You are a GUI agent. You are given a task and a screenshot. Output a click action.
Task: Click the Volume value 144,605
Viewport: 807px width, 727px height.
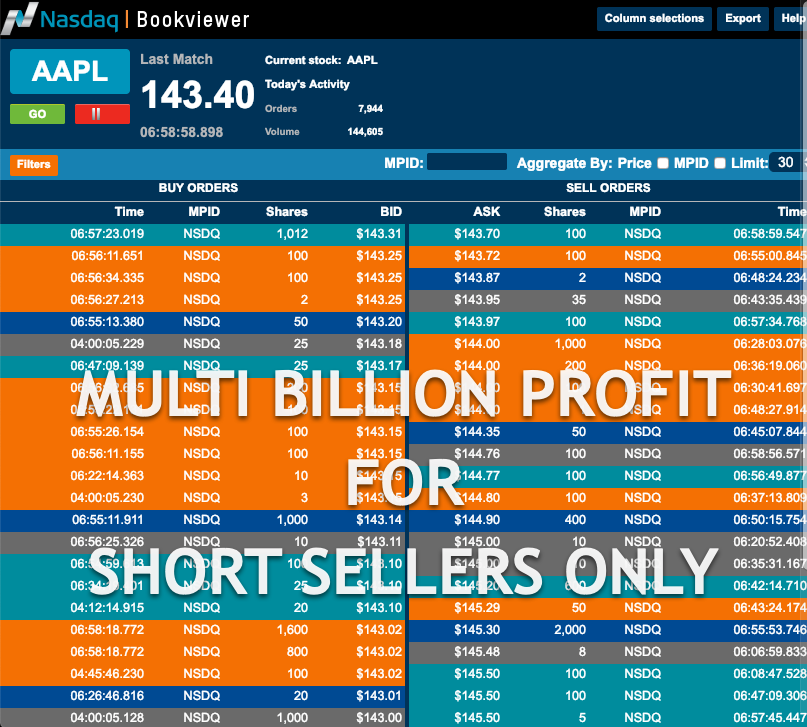(x=365, y=132)
